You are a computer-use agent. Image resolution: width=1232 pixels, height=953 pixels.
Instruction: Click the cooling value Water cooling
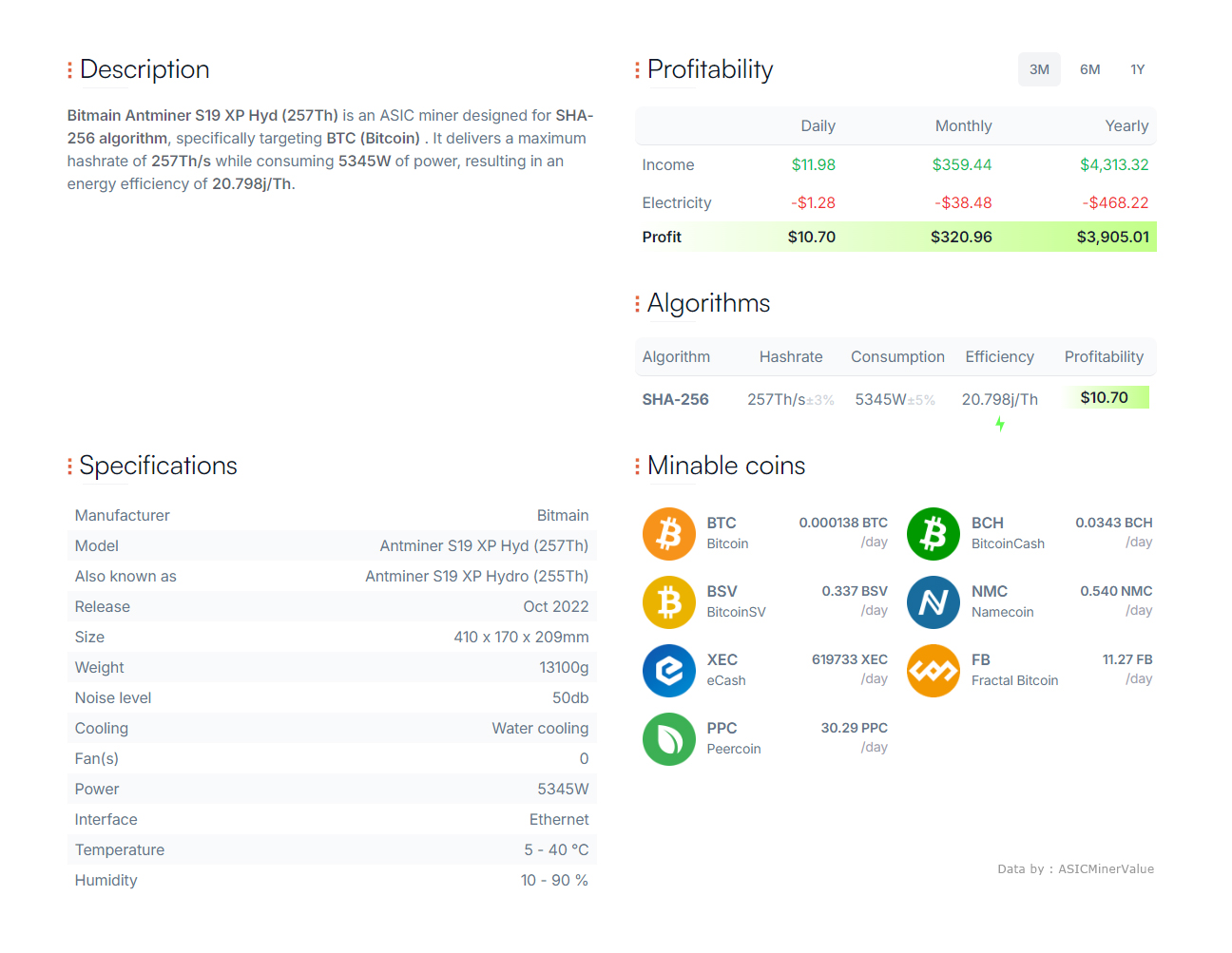coord(540,728)
